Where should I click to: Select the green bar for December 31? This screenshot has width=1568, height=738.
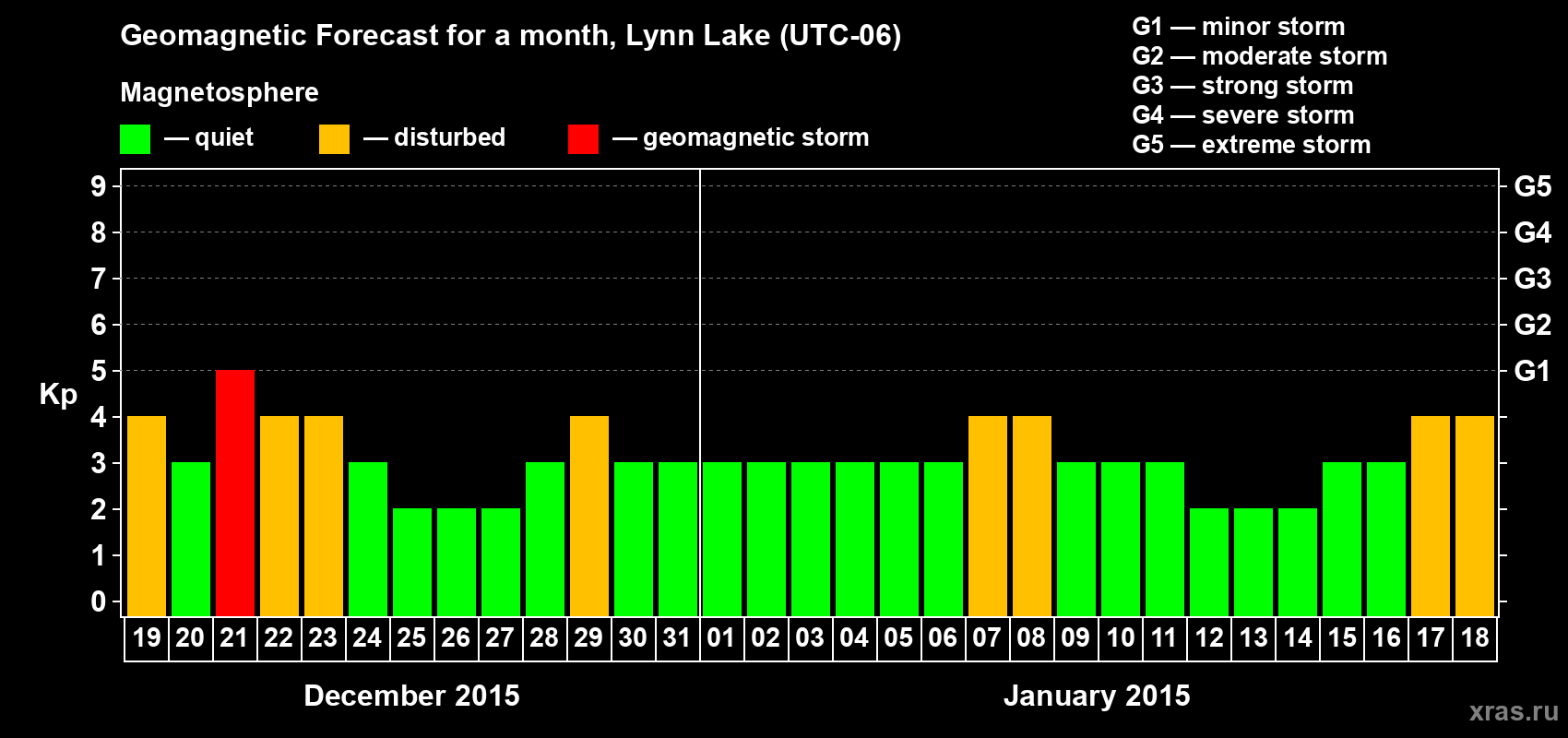coord(678,539)
